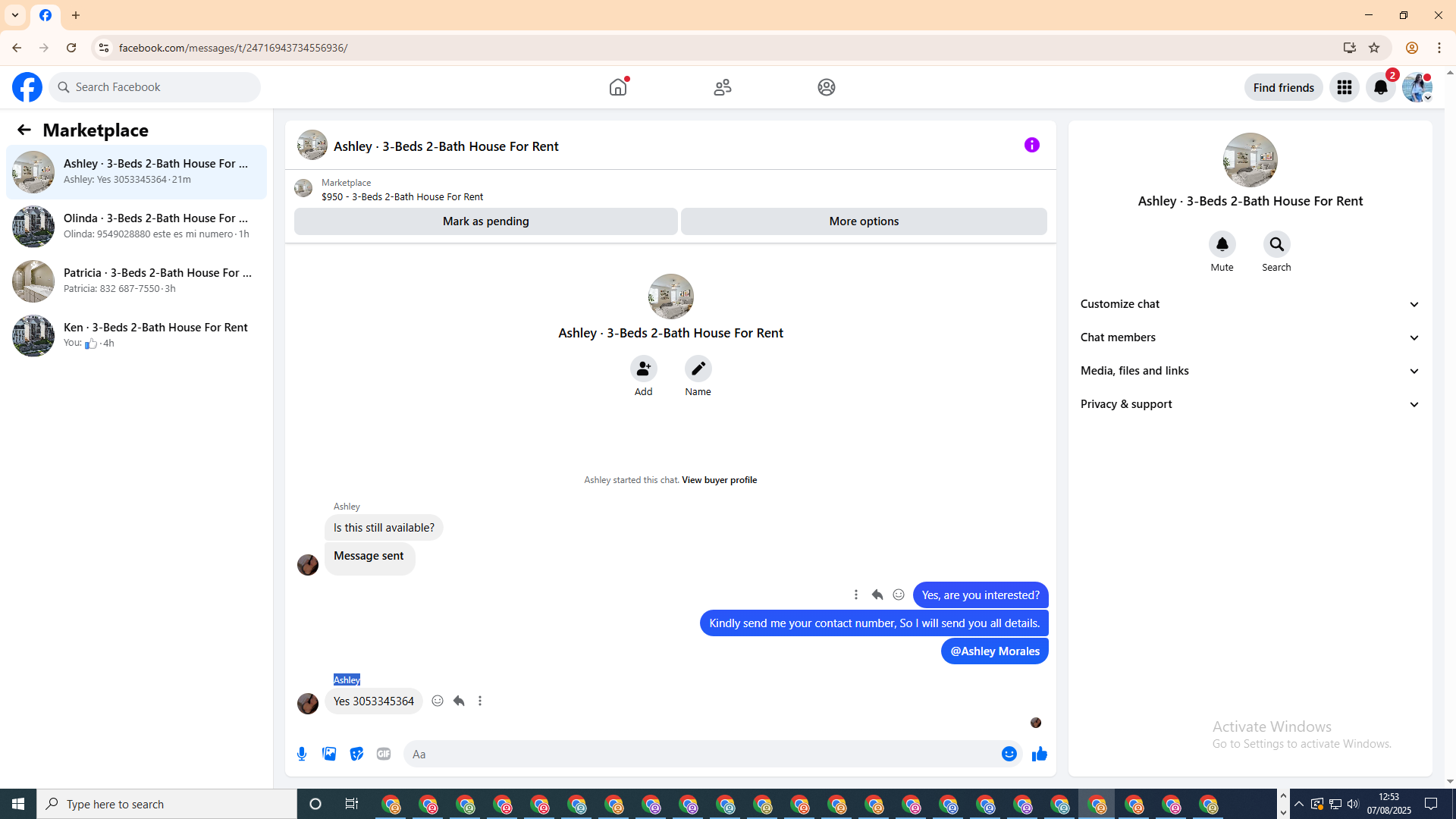Open the Facebook notifications bell
This screenshot has height=819, width=1456.
point(1380,87)
